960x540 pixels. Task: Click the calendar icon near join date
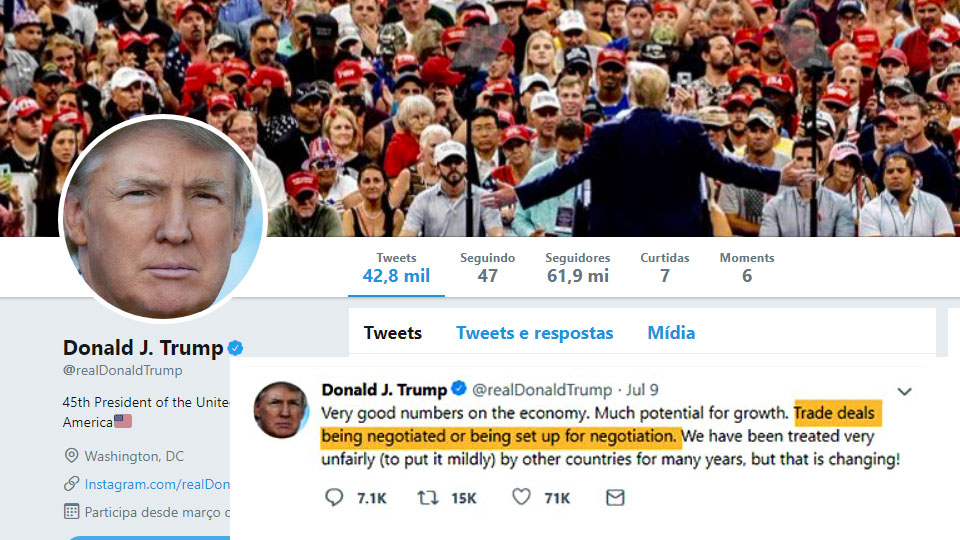click(x=72, y=511)
